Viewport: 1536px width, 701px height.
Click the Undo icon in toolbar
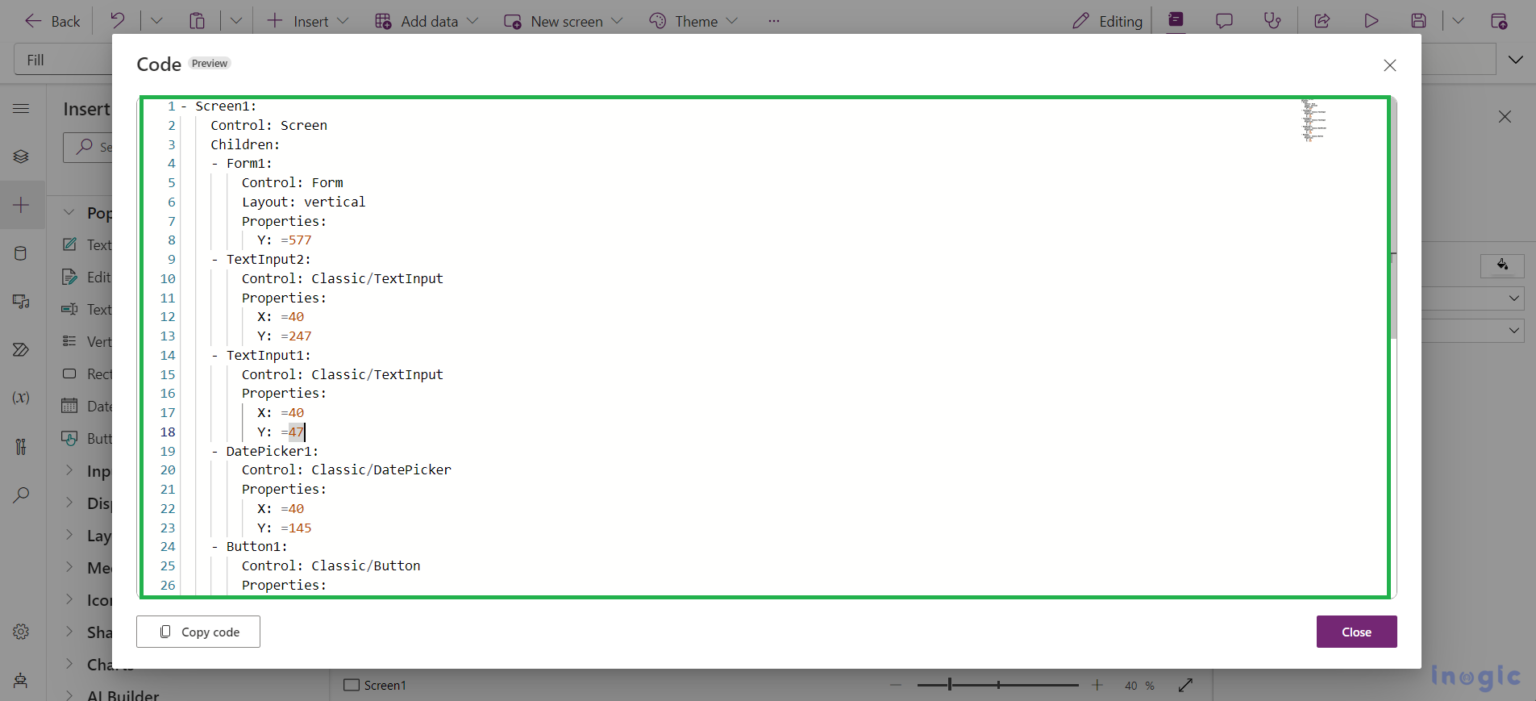118,21
